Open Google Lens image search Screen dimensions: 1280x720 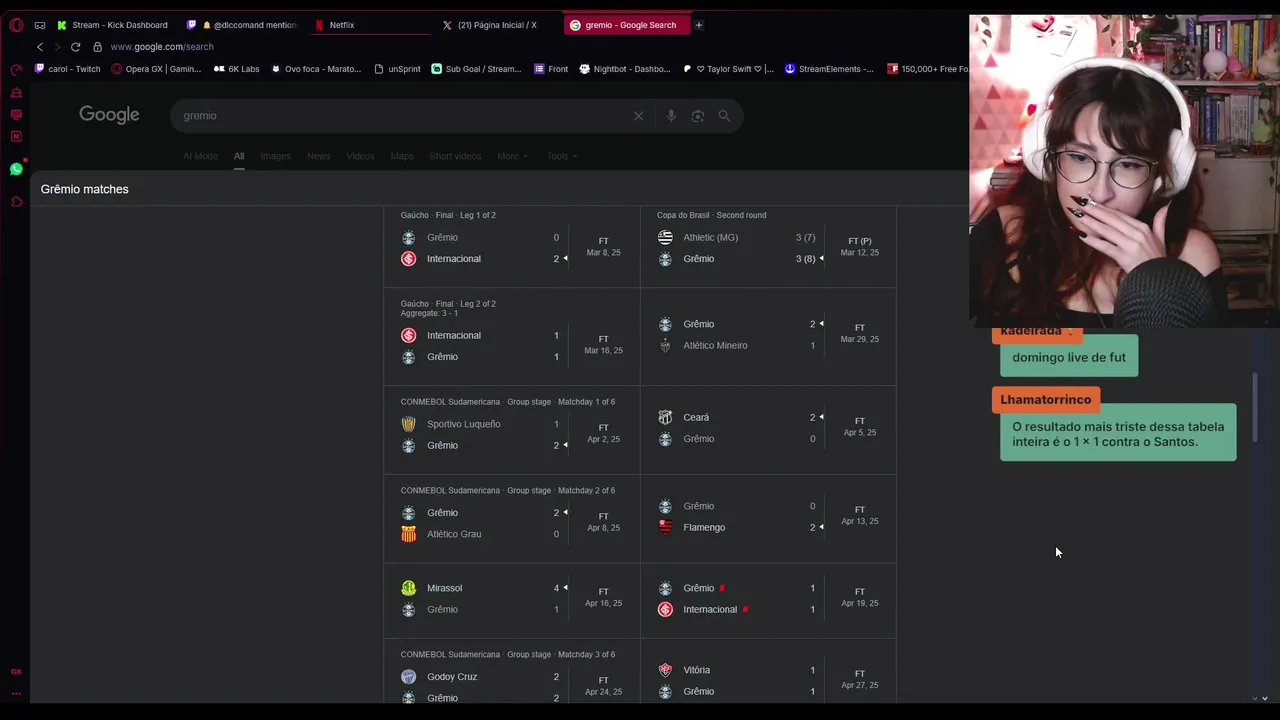698,116
